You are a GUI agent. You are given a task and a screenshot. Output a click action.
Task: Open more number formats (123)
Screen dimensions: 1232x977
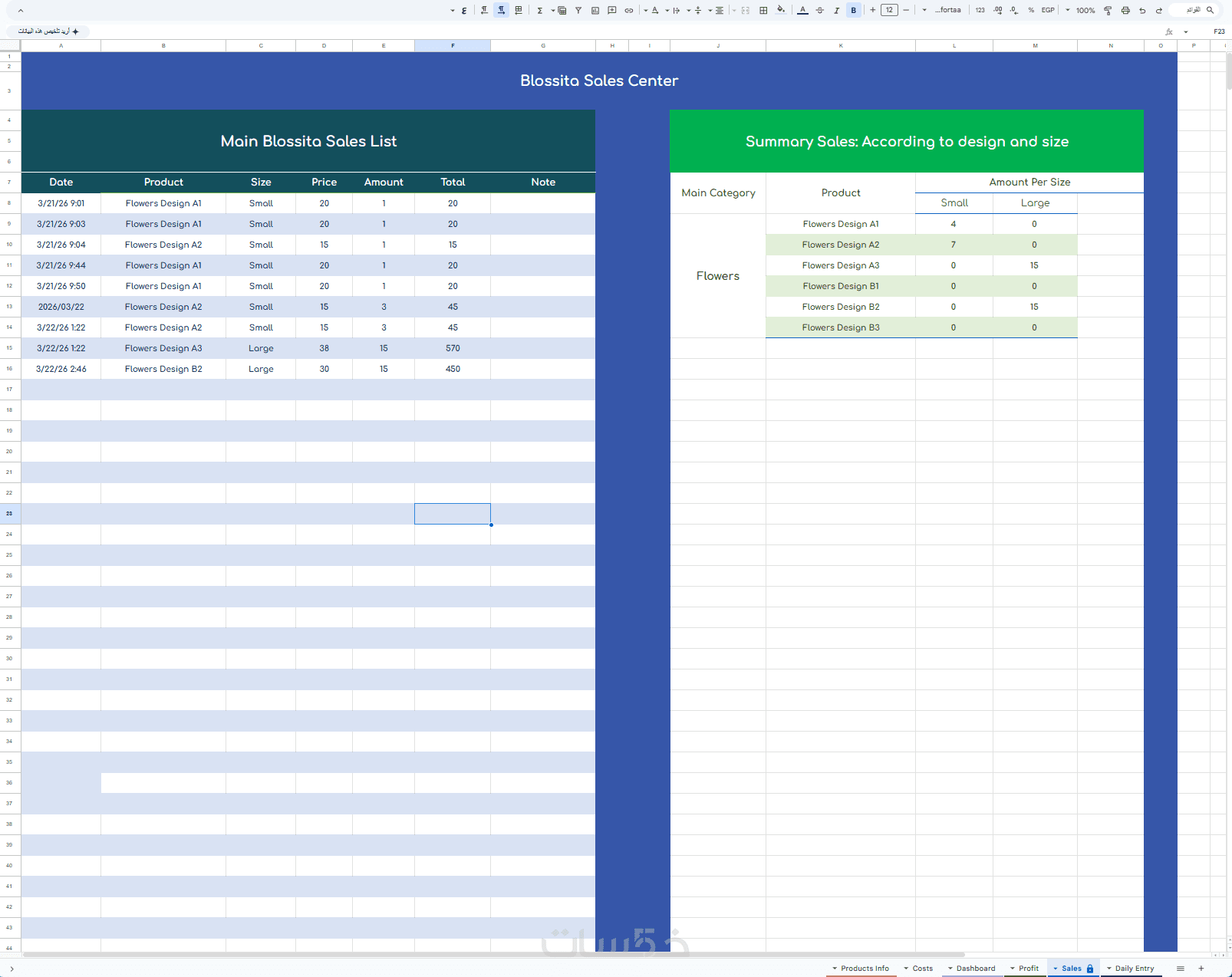tap(980, 10)
